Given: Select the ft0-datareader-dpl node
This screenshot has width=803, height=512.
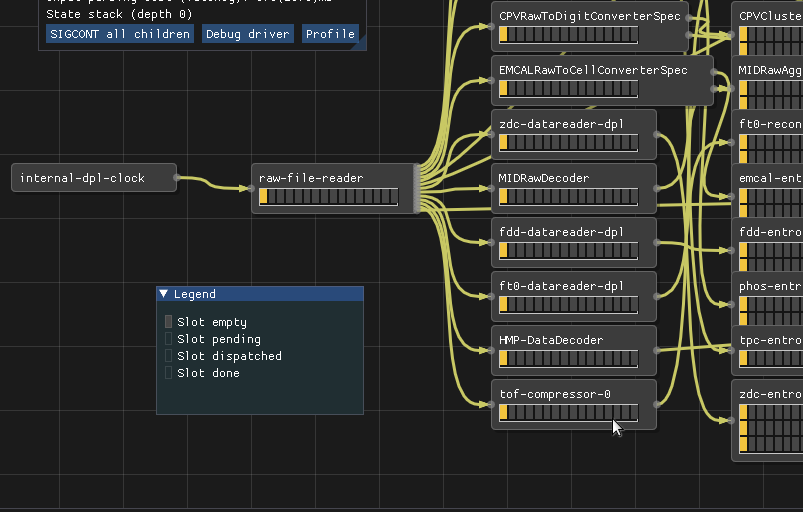Looking at the screenshot, I should [574, 296].
